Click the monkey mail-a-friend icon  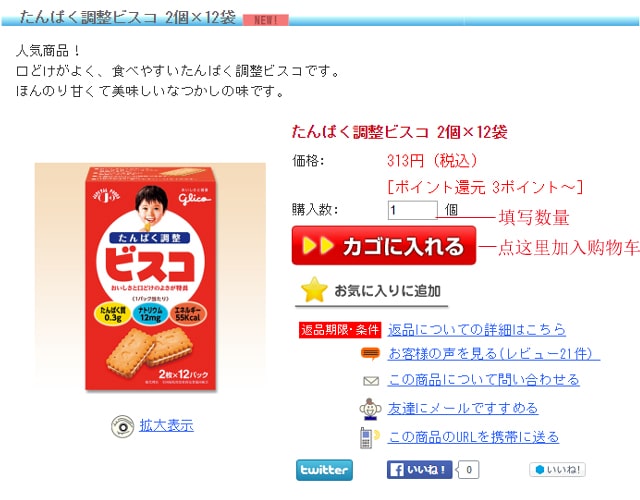tap(370, 409)
